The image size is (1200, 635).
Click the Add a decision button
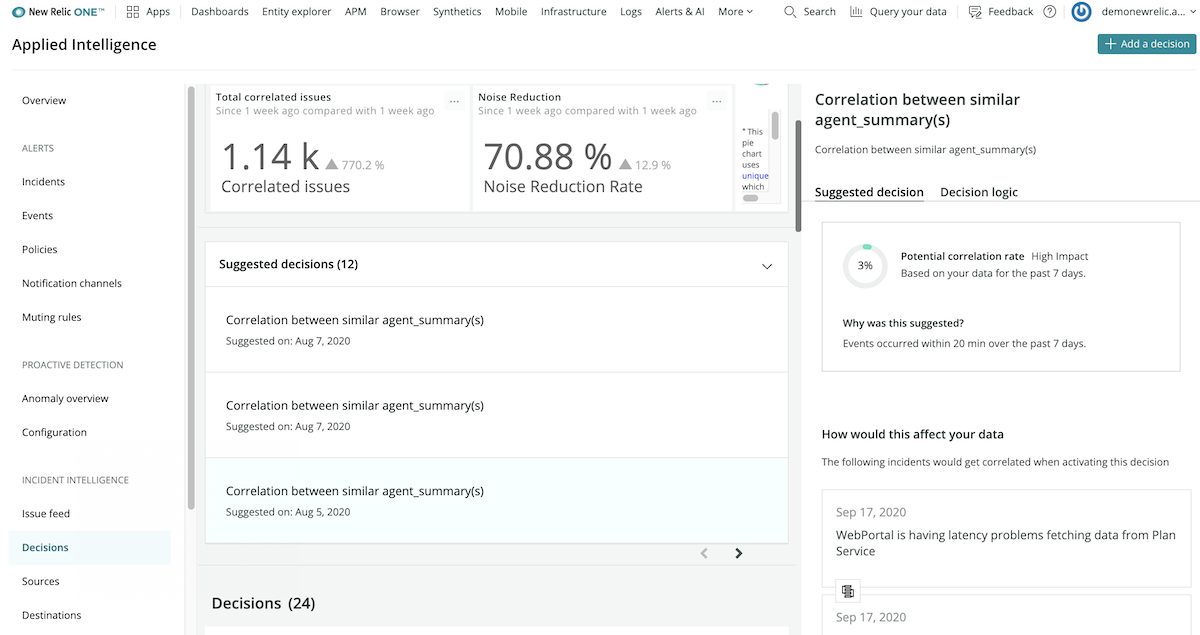click(1147, 44)
